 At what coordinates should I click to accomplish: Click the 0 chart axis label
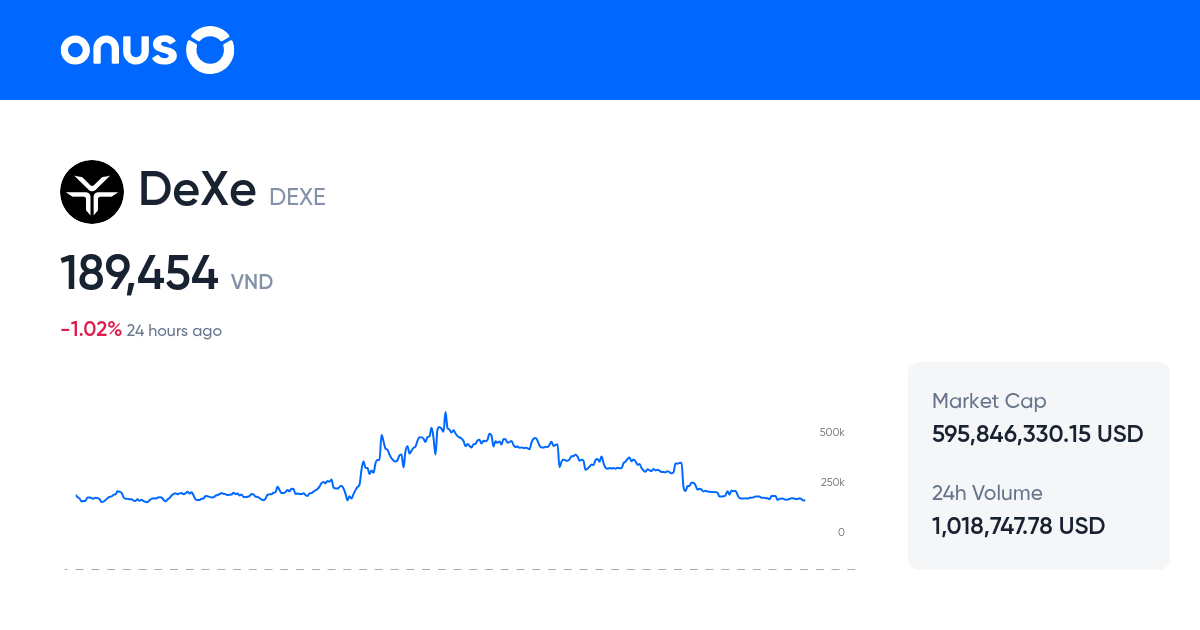click(841, 532)
